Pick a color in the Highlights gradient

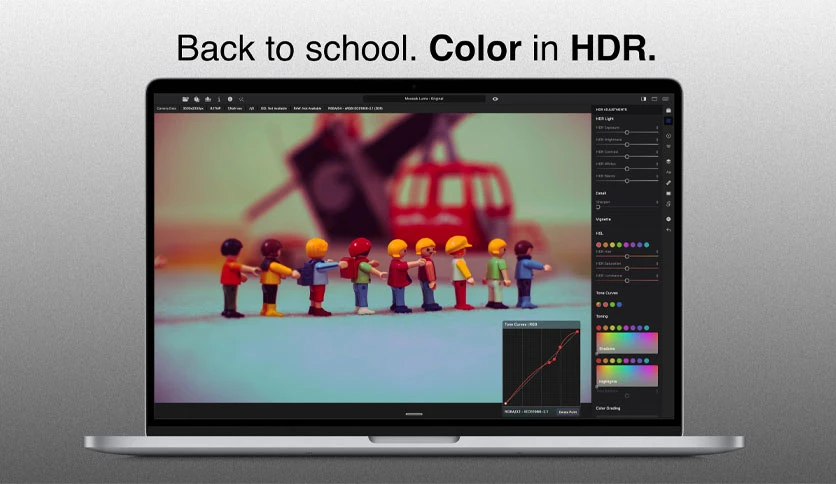coord(627,376)
